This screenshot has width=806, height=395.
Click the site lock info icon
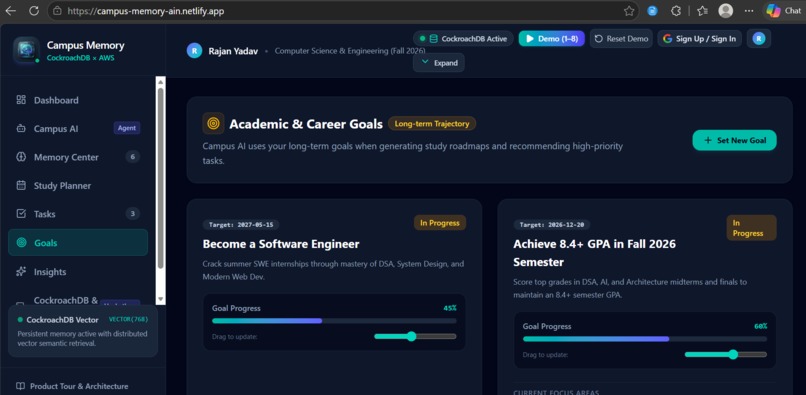point(58,11)
